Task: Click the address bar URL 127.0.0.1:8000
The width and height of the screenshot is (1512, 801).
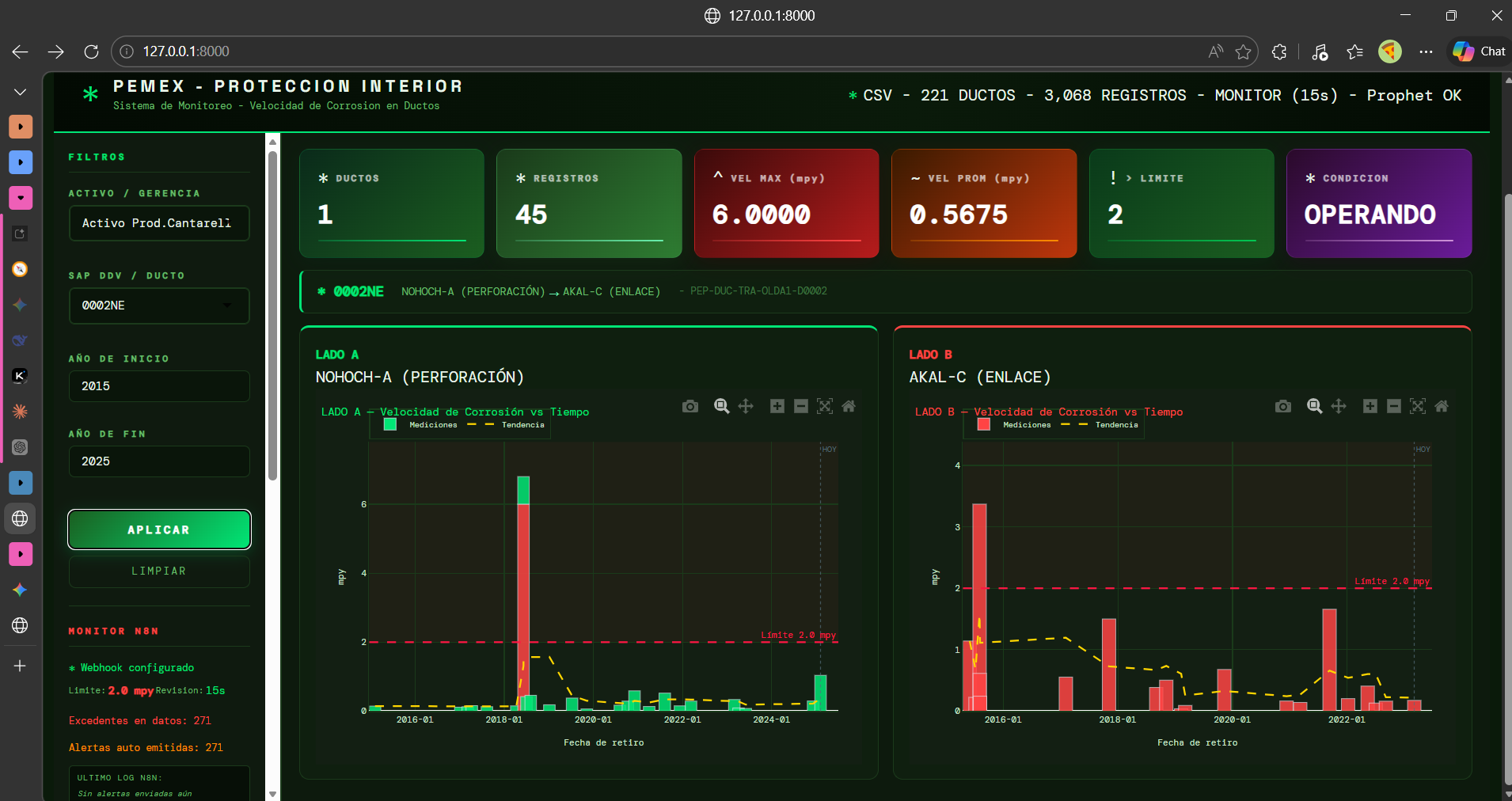Action: 186,51
